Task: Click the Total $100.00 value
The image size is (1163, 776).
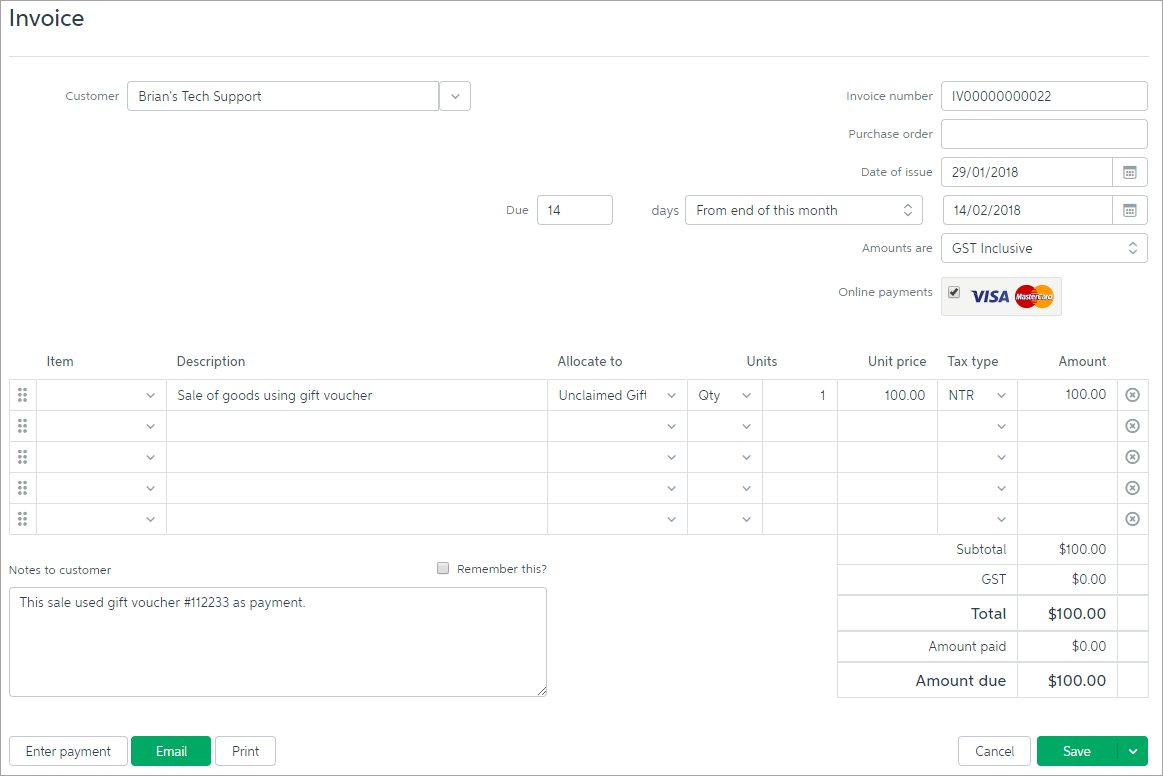Action: click(x=1077, y=614)
